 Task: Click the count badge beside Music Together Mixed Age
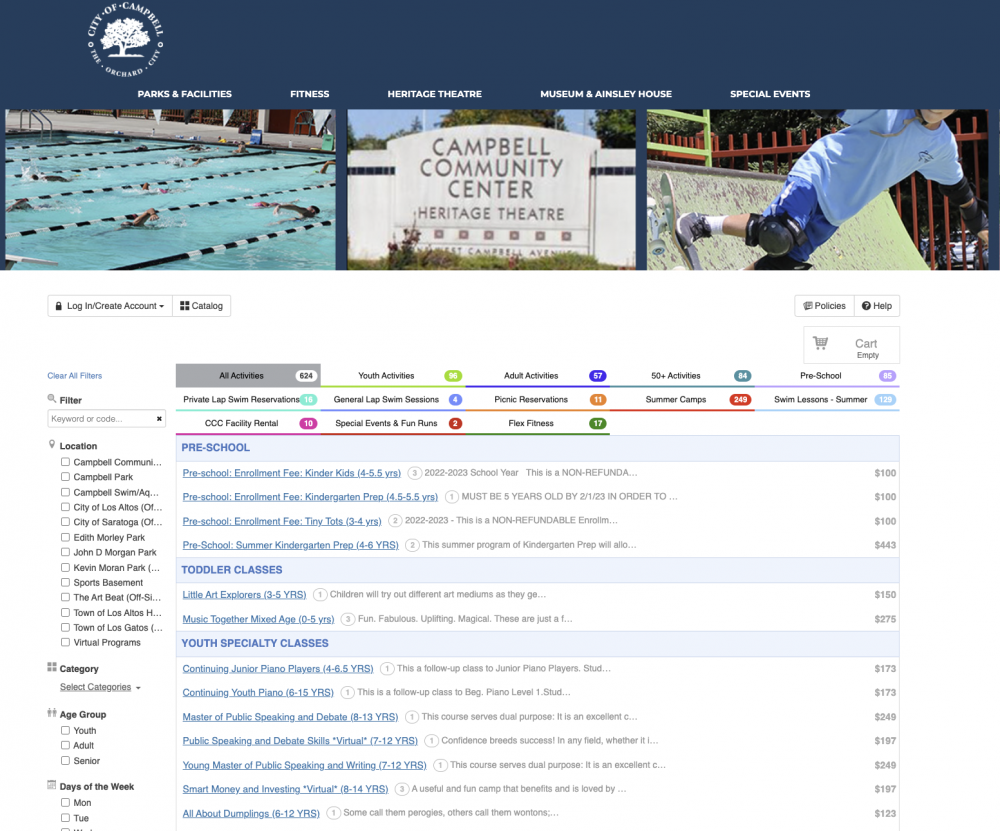(x=348, y=619)
